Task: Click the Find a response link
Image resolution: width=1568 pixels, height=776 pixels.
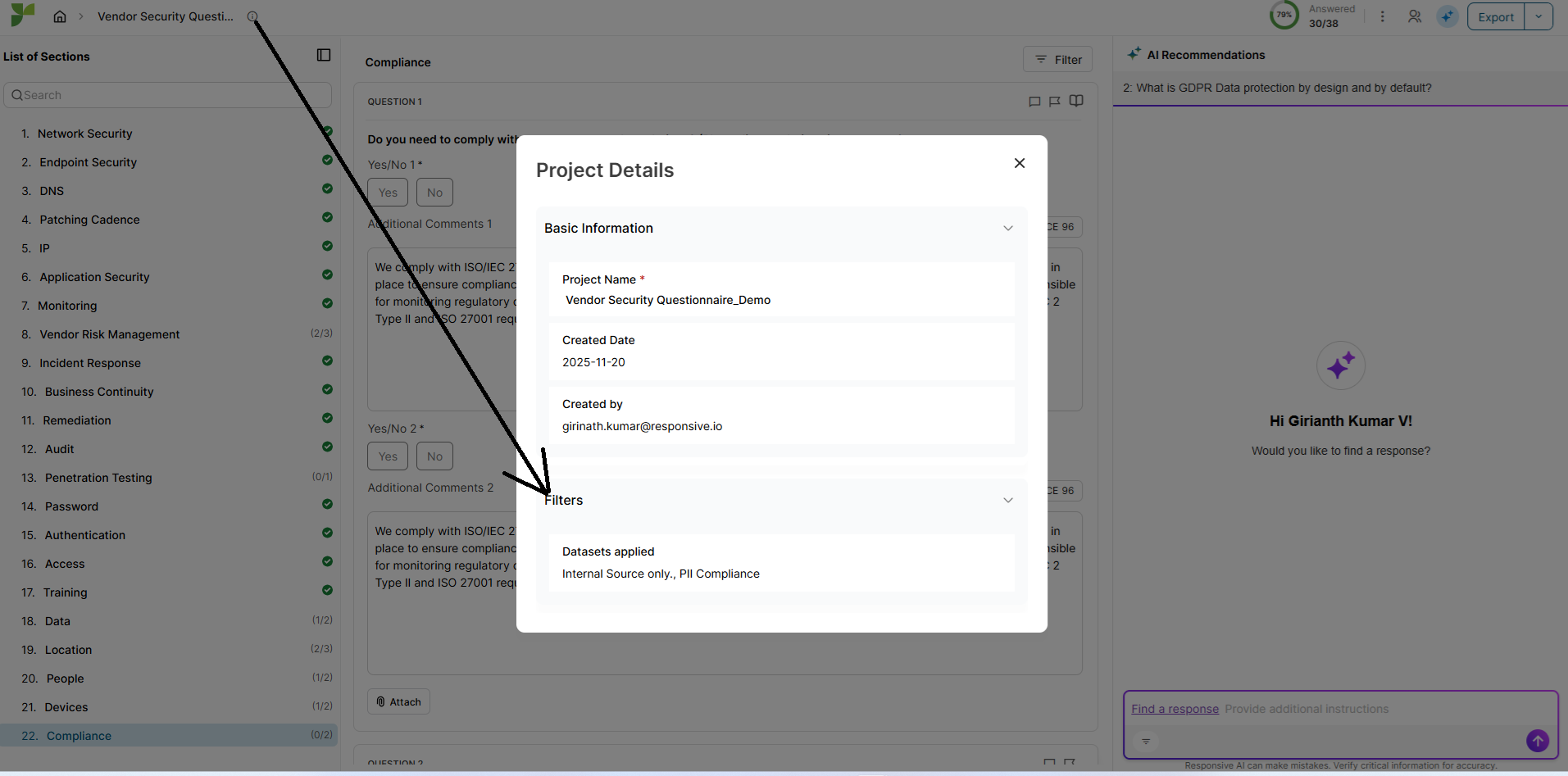Action: tap(1175, 709)
